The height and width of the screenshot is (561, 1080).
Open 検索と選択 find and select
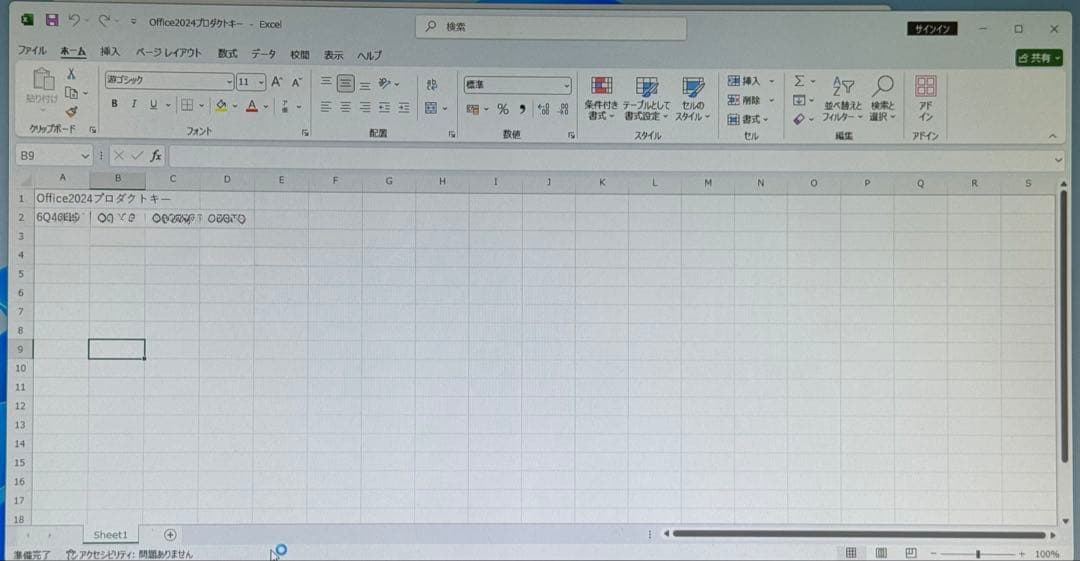click(882, 99)
